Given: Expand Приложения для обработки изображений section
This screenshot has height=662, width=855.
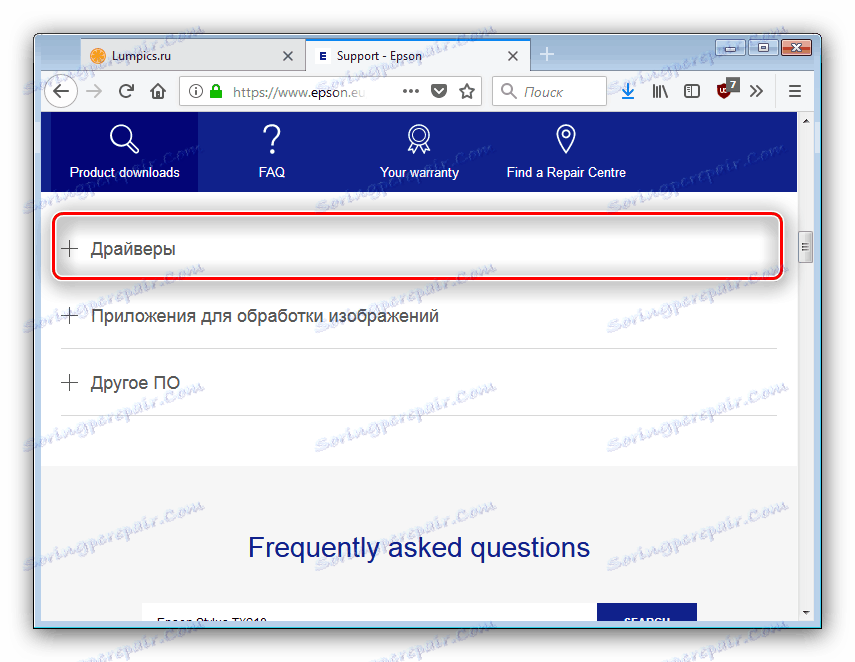Looking at the screenshot, I should coord(418,315).
